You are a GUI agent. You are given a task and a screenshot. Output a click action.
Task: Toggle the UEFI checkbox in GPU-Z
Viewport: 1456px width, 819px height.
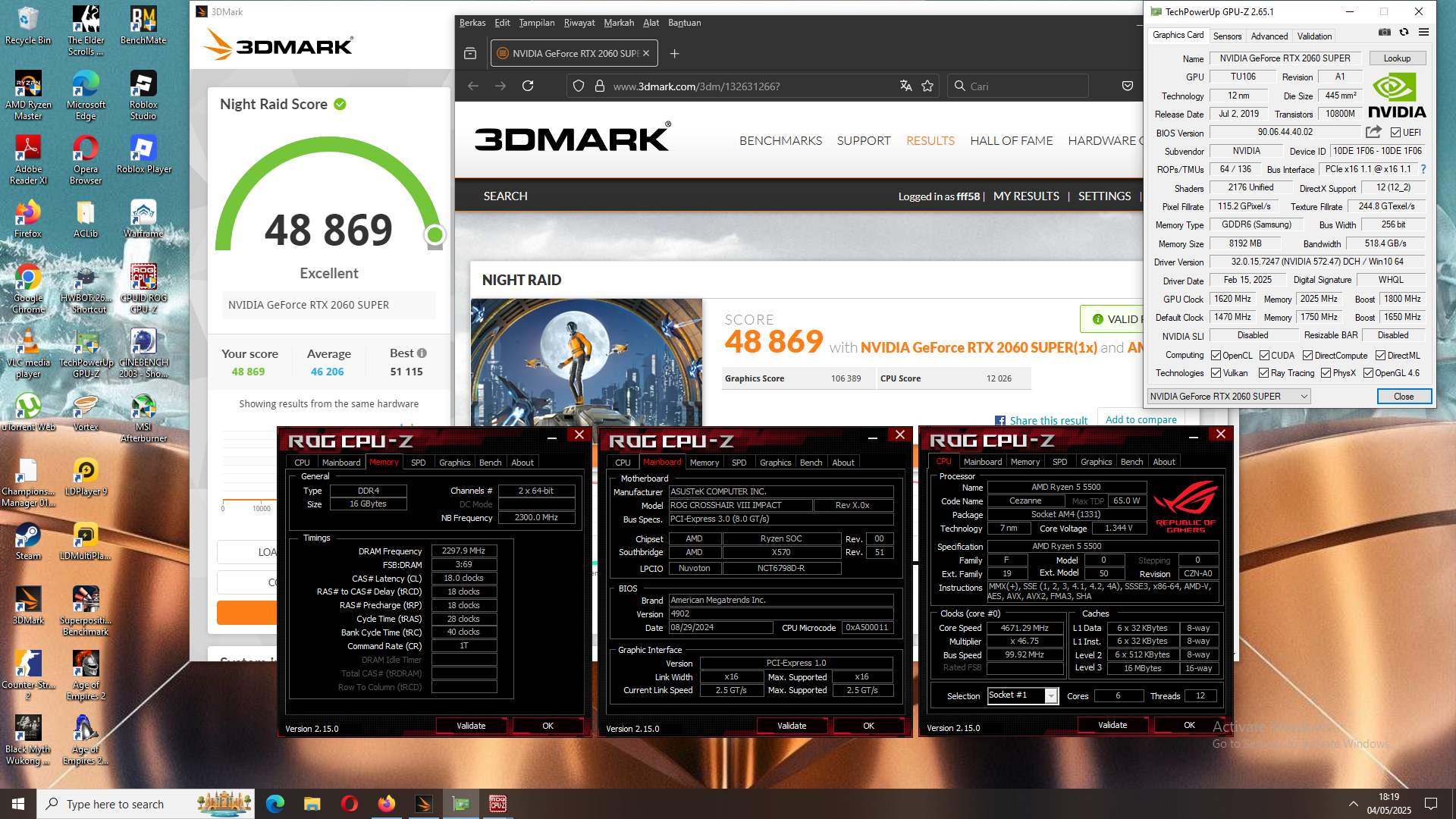(1395, 132)
